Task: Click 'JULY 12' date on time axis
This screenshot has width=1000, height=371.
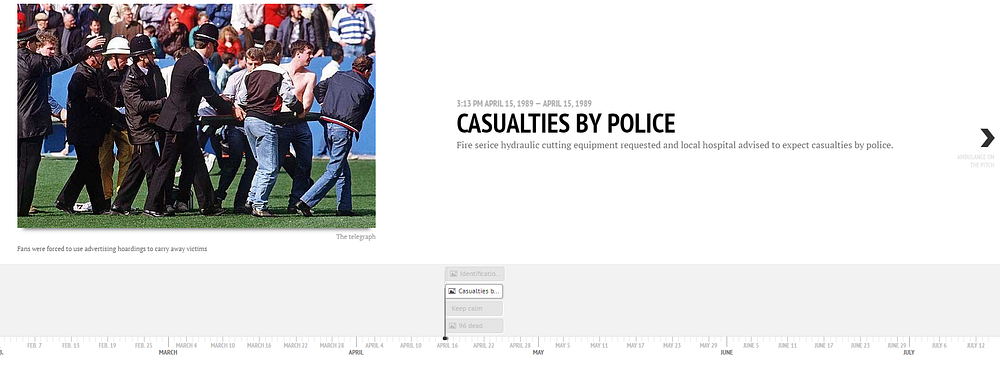Action: point(975,346)
